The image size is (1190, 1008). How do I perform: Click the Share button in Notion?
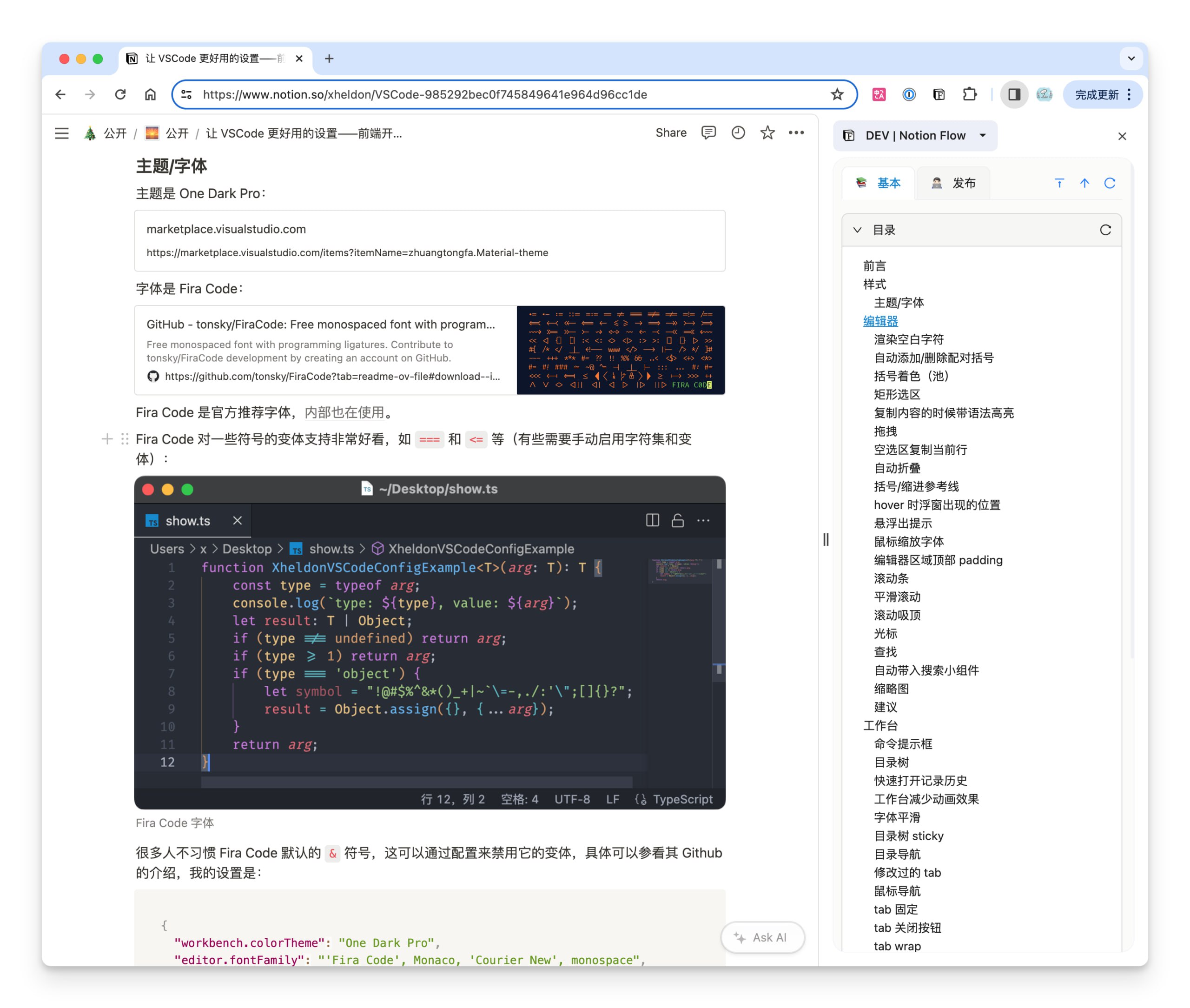(x=671, y=133)
